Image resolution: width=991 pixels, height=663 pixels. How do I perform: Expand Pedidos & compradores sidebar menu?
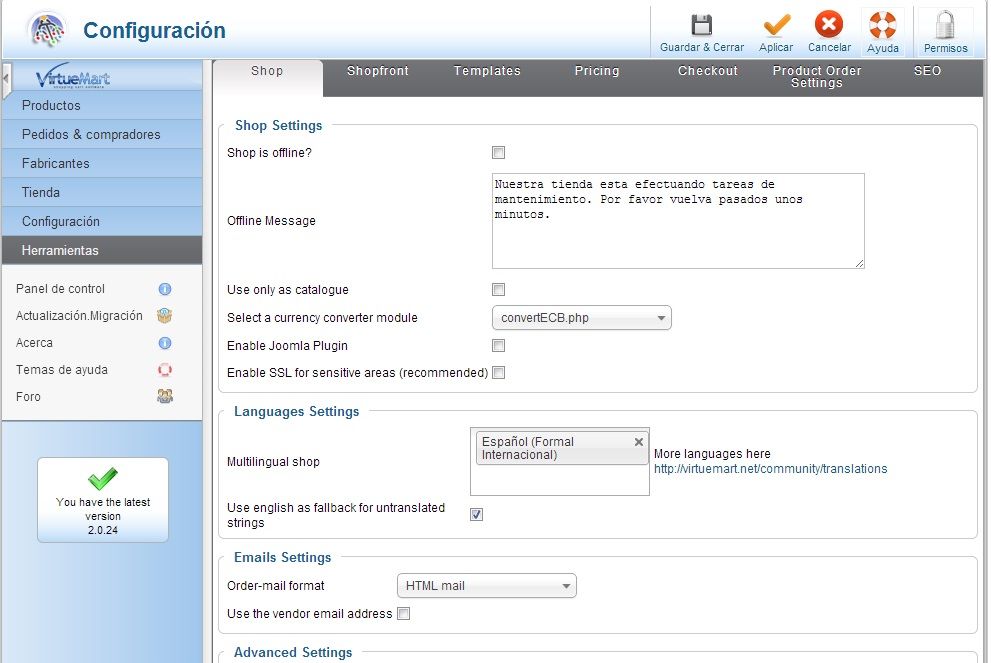click(x=102, y=135)
